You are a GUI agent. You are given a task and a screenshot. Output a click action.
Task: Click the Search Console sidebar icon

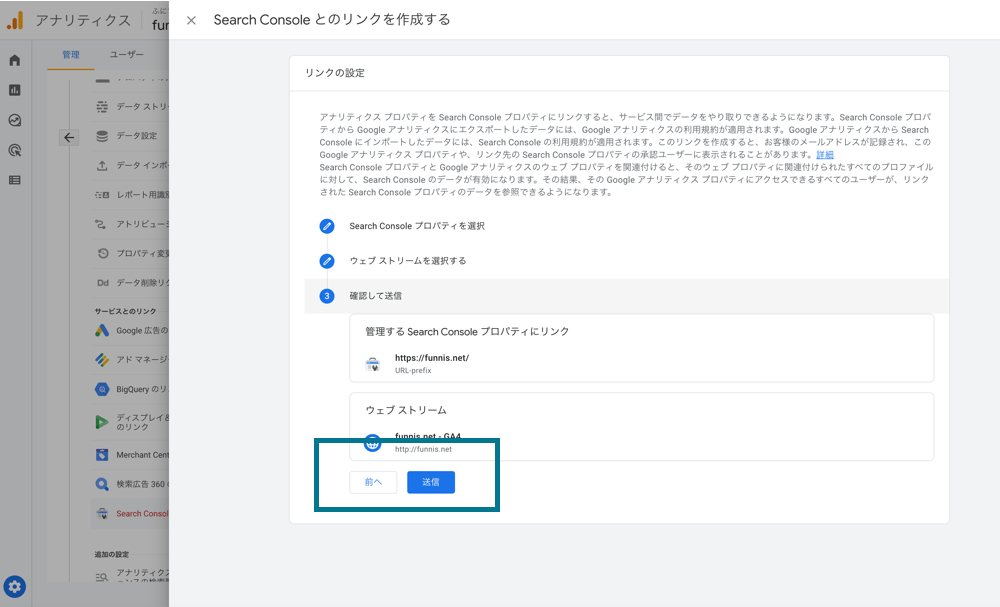(102, 514)
